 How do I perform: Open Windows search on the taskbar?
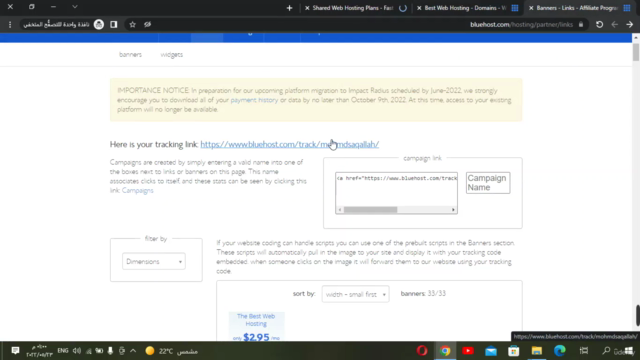point(606,351)
